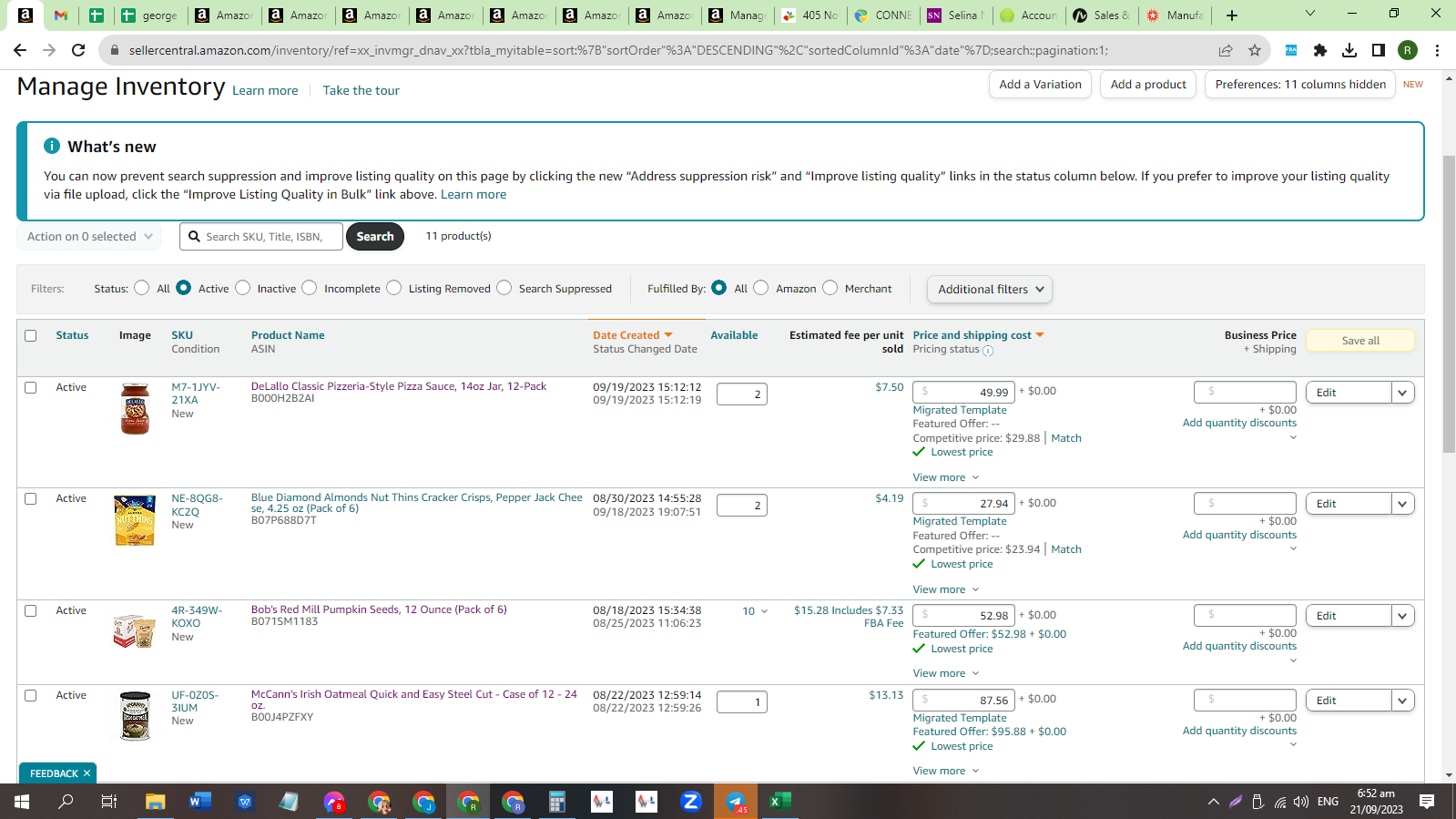The width and height of the screenshot is (1456, 819).
Task: Check the Blue Diamond Nut Thins row
Action: pos(31,499)
